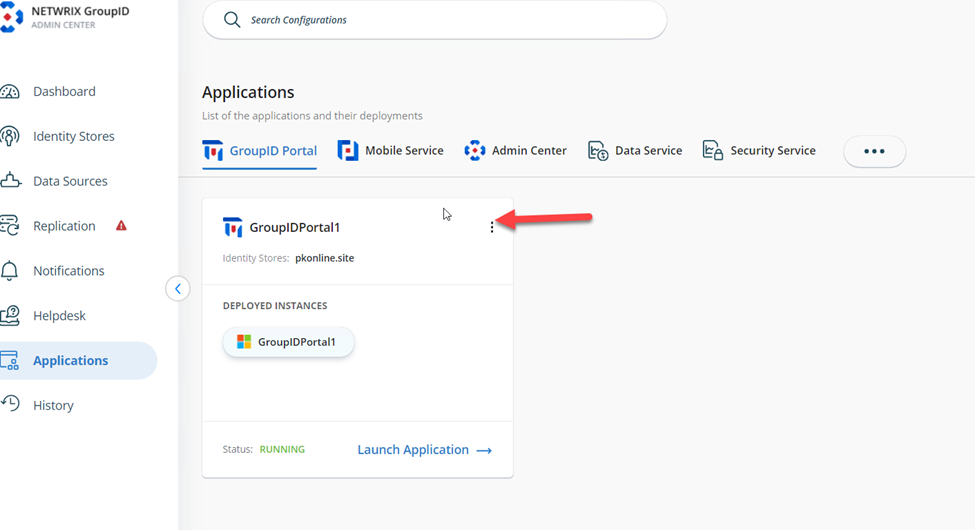
Task: Click the search magnifier icon
Action: [232, 20]
